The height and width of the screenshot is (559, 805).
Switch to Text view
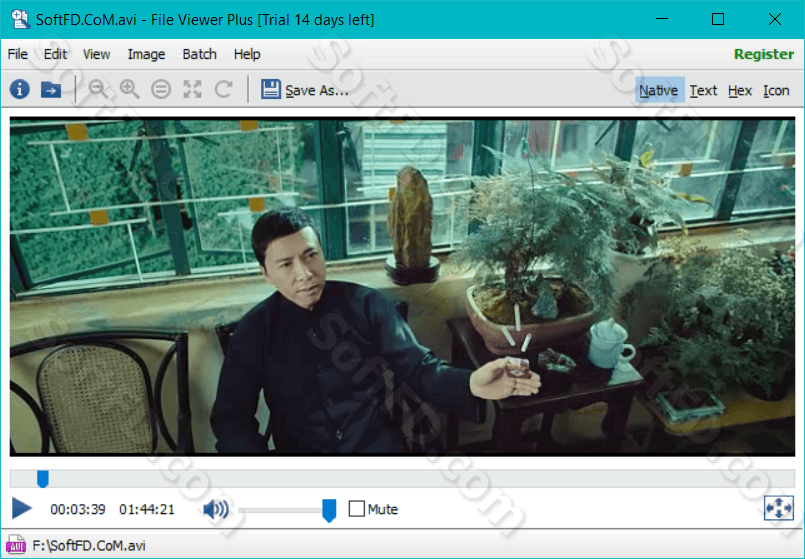click(x=703, y=90)
